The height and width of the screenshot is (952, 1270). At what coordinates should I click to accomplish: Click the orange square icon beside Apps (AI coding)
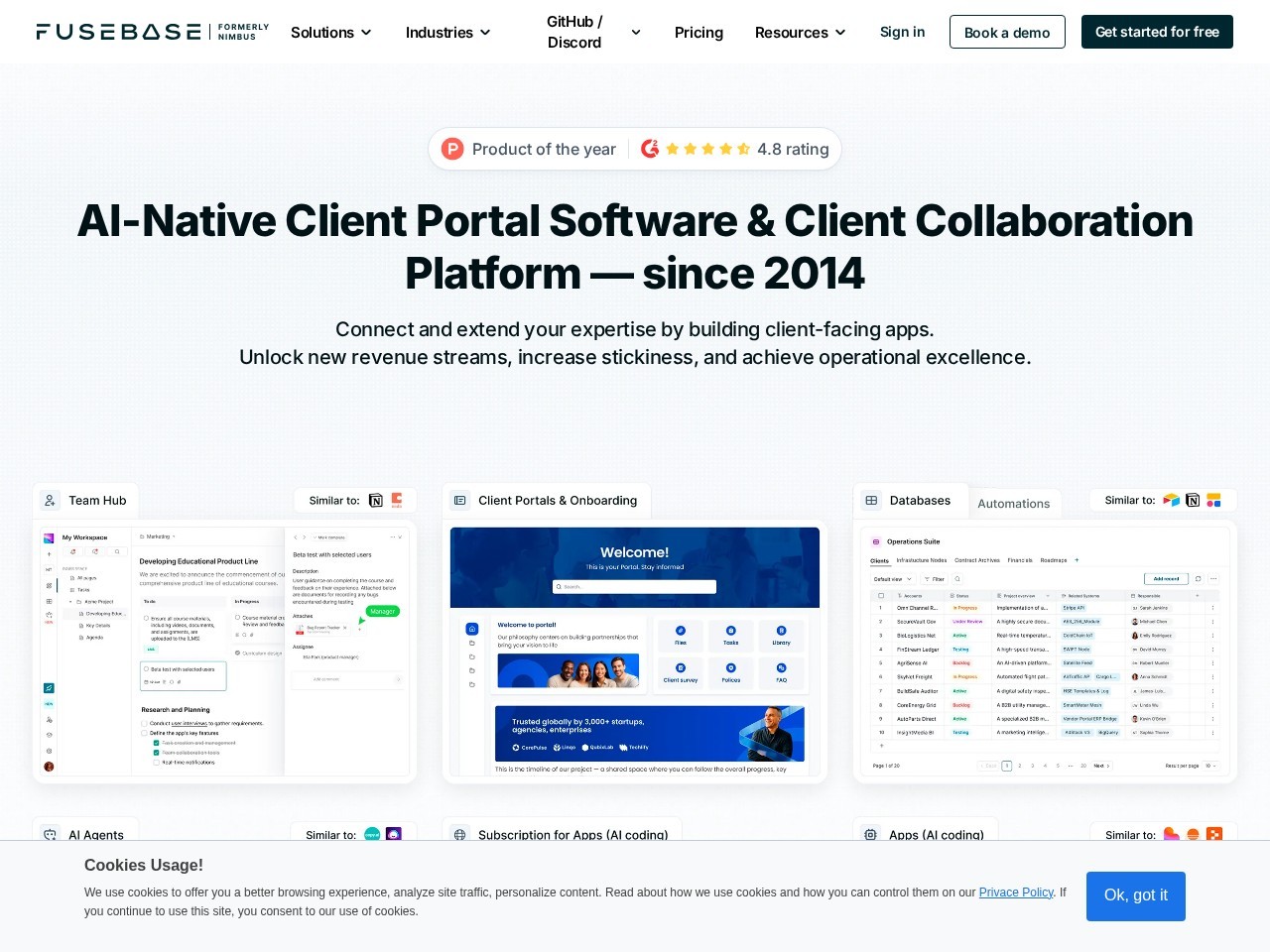click(1214, 835)
